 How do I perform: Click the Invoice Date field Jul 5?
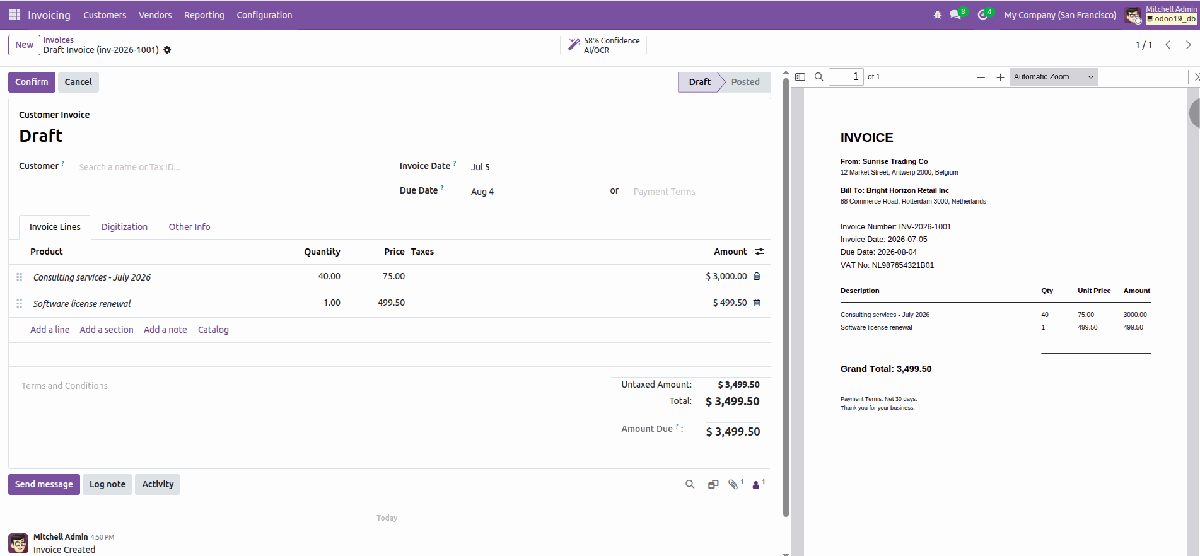(x=480, y=167)
